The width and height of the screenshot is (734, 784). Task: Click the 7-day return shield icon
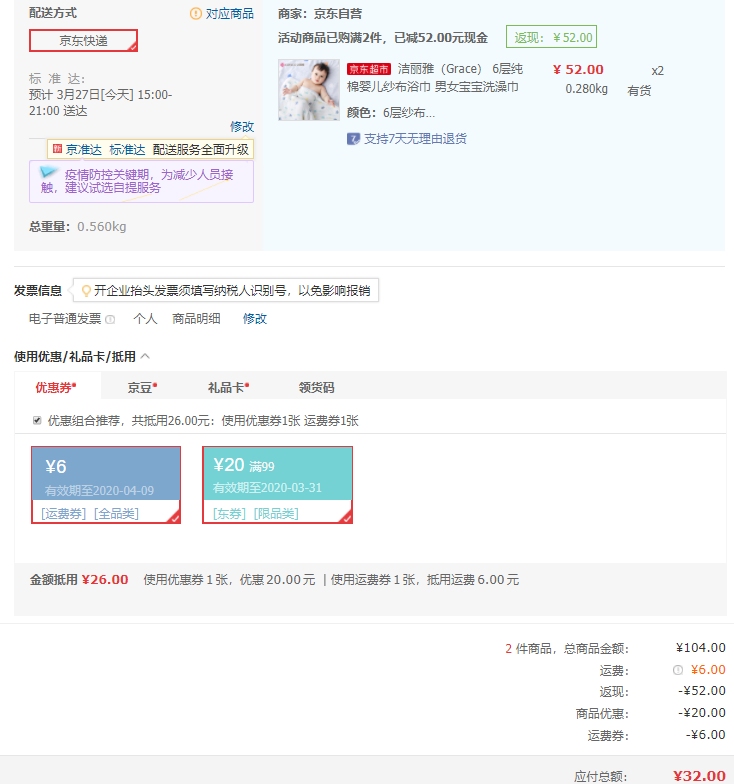[353, 138]
